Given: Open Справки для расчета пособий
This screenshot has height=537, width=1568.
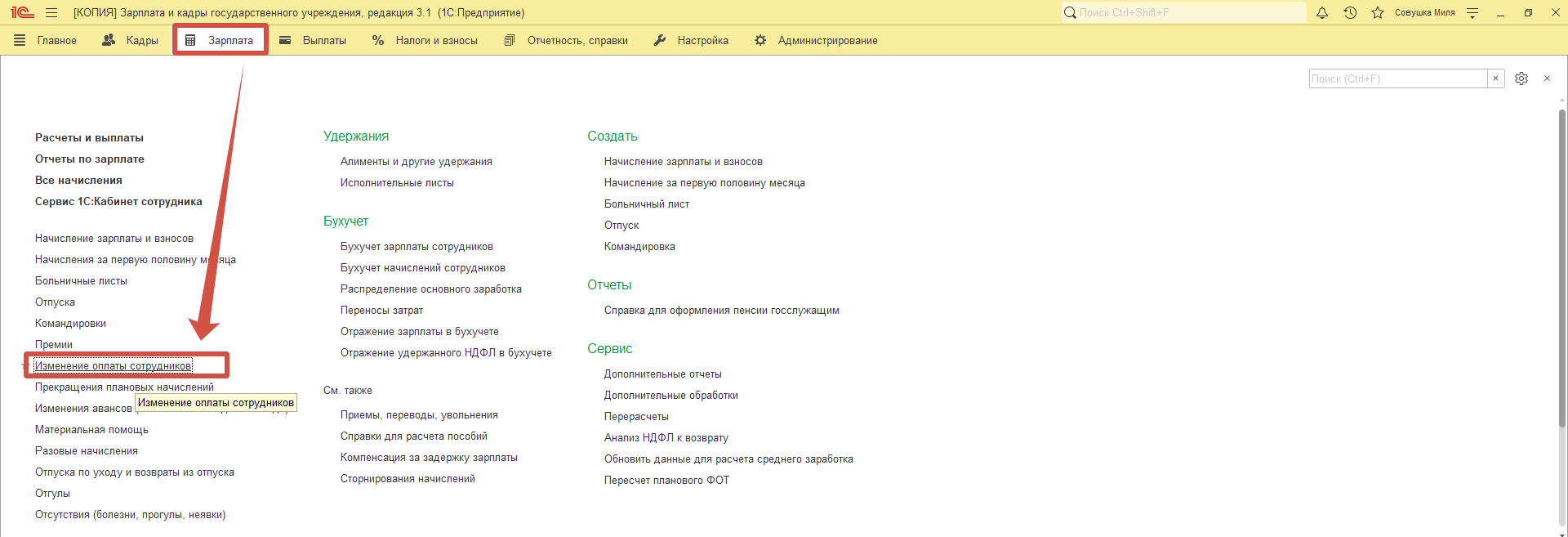Looking at the screenshot, I should [x=414, y=436].
